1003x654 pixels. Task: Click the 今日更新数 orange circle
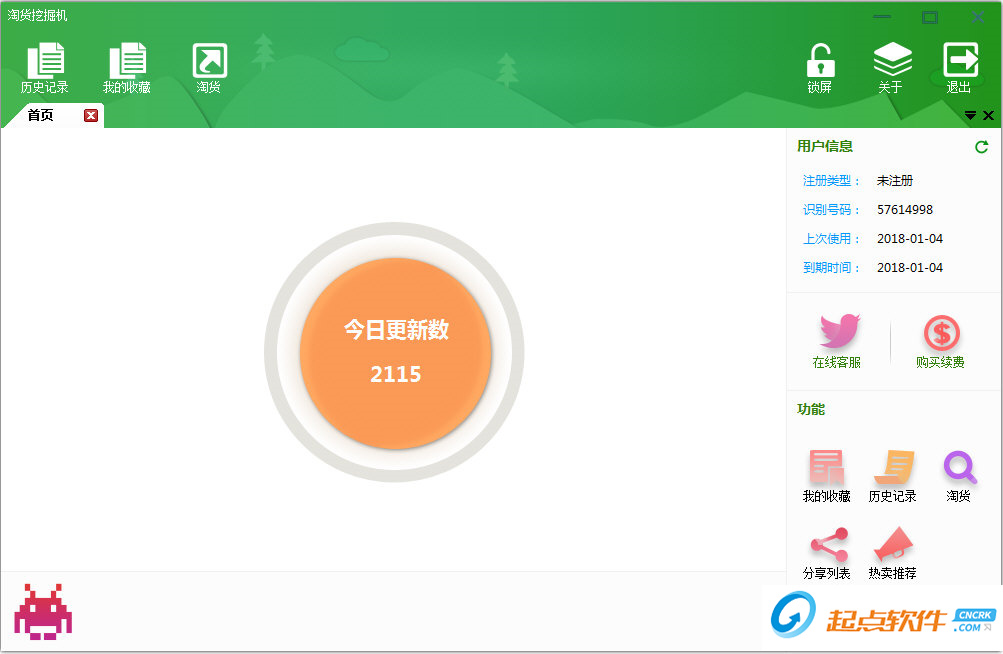pyautogui.click(x=395, y=352)
